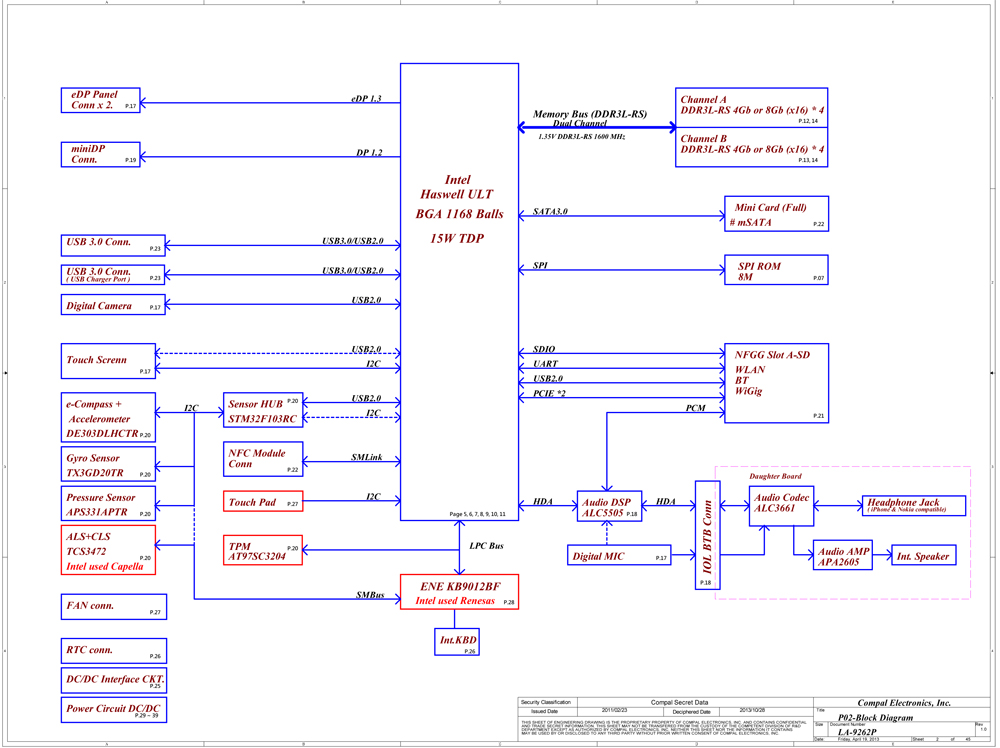Click the 'Daughter Board' label
The width and height of the screenshot is (1000, 748).
click(x=776, y=476)
